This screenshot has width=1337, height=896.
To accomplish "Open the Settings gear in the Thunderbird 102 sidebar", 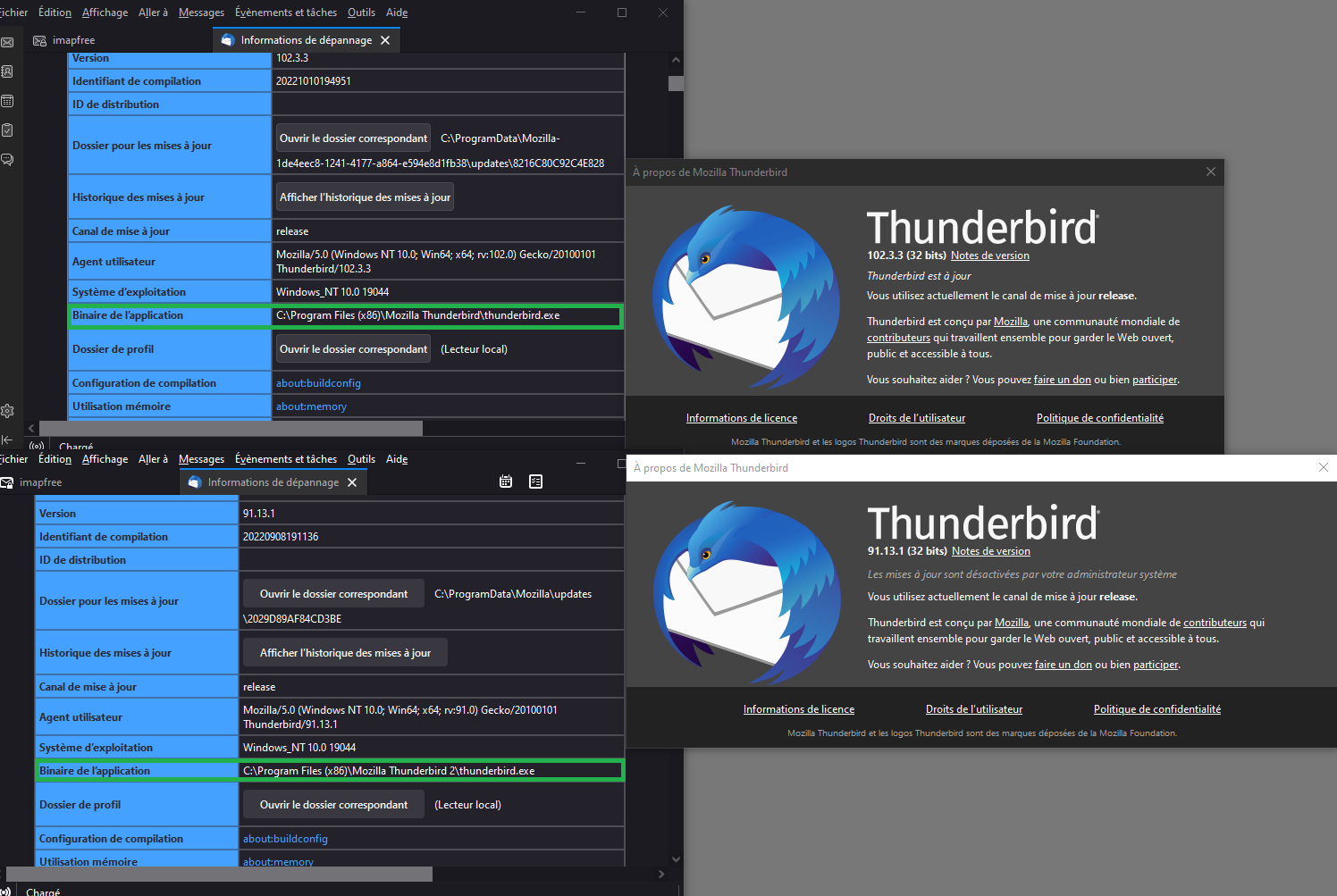I will [x=7, y=411].
